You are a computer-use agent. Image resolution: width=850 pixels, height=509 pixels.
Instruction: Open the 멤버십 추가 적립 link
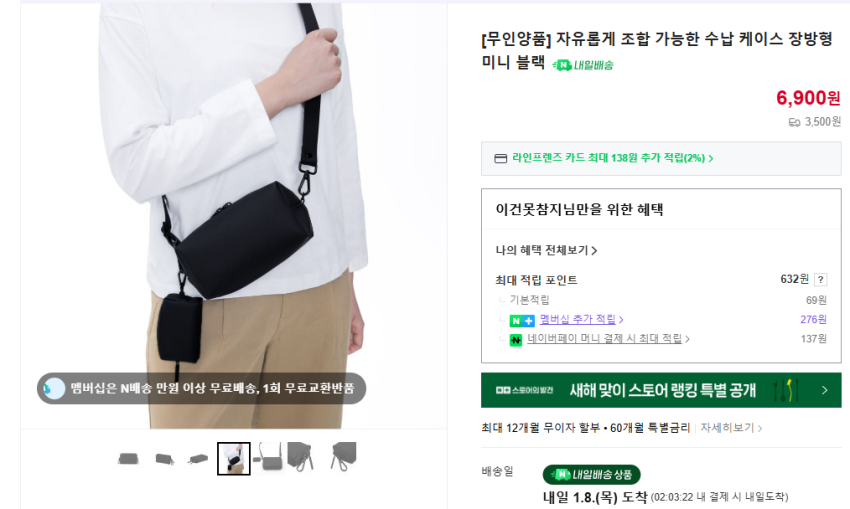[581, 319]
